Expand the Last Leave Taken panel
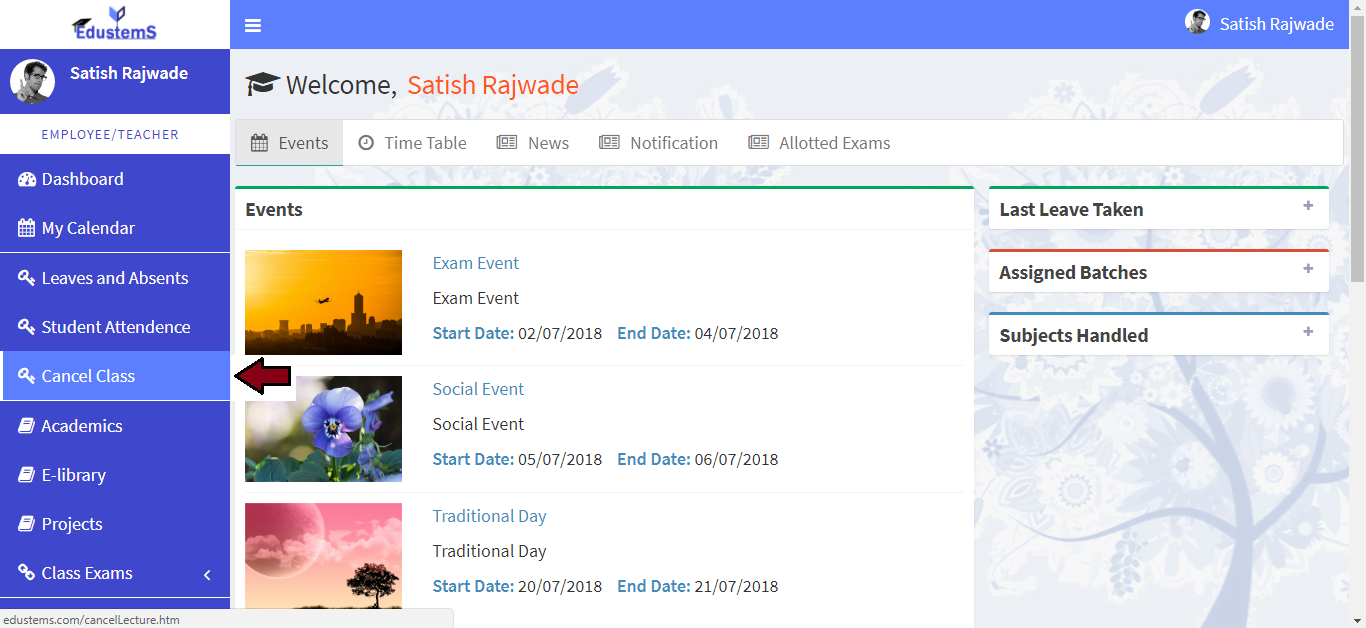Screen dimensions: 1366x628 point(1307,206)
